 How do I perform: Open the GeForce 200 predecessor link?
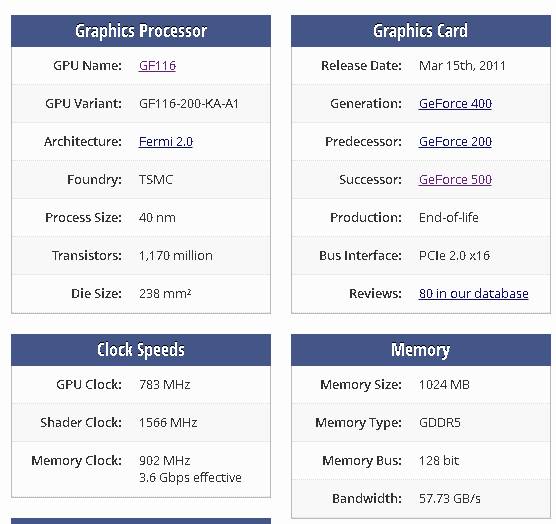[x=455, y=141]
